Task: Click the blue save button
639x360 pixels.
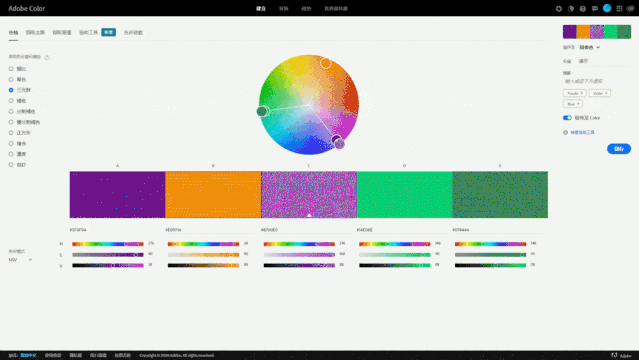Action: tap(619, 149)
